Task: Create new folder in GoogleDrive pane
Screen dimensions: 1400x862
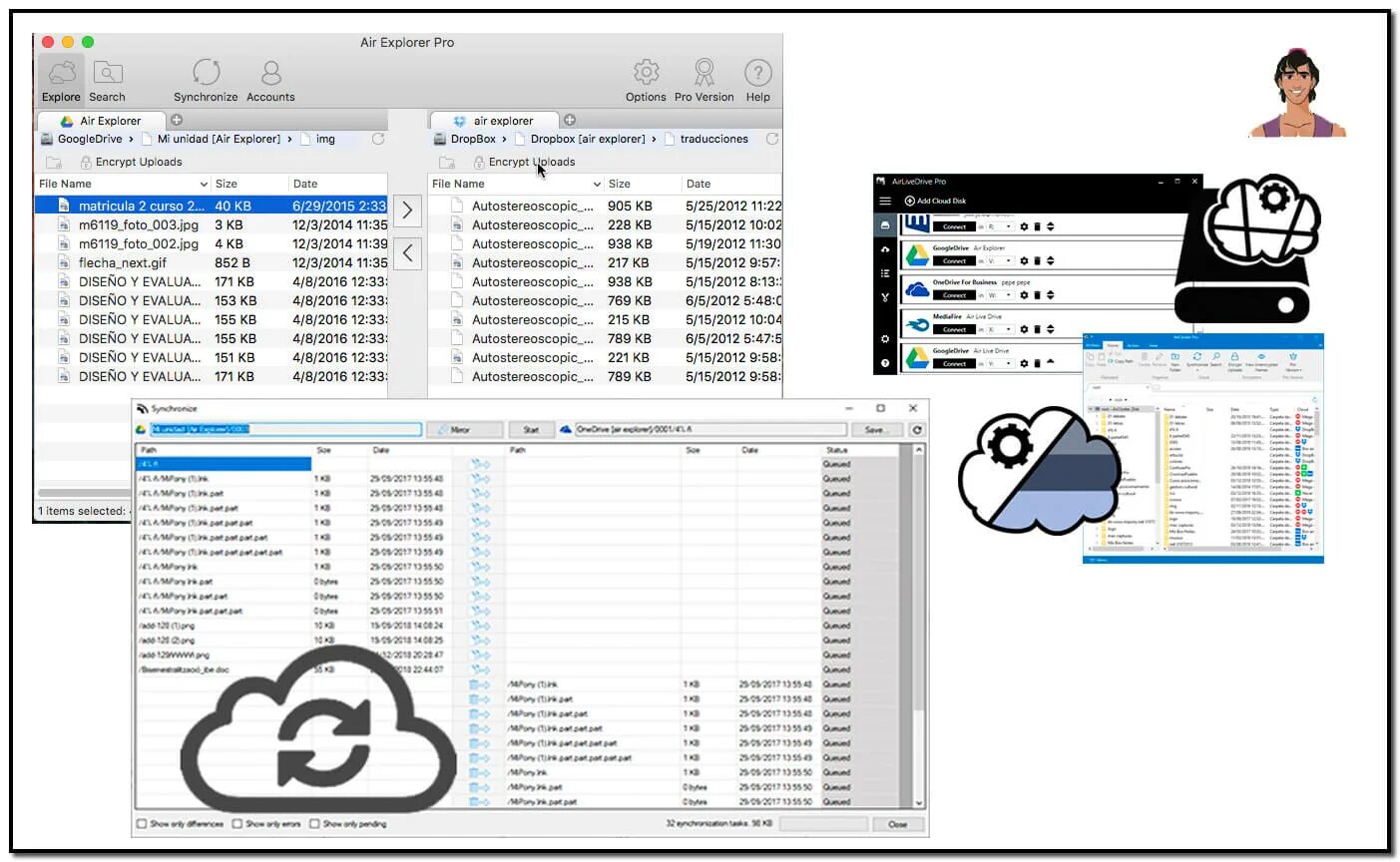Action: [54, 162]
